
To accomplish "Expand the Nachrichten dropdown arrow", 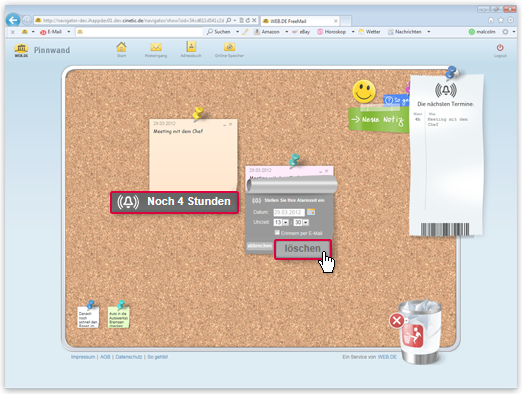I will point(429,32).
